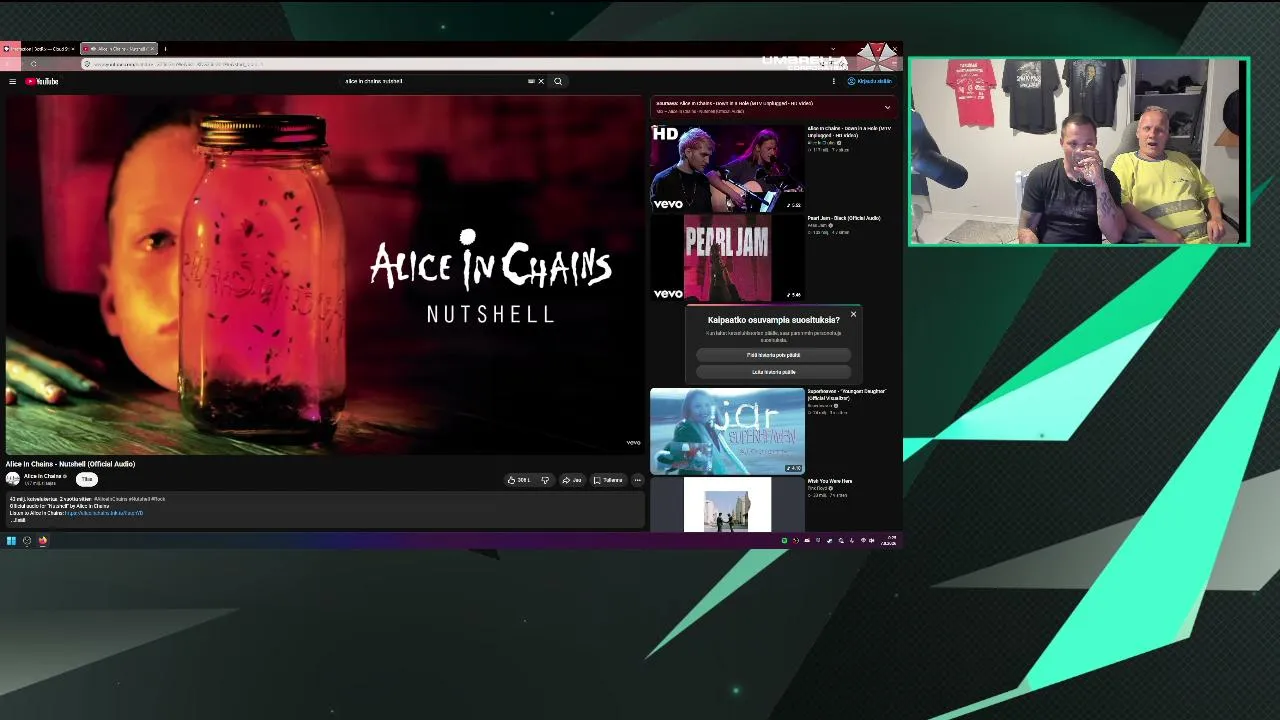Play Pearl Jam Black thumbnail

point(727,257)
